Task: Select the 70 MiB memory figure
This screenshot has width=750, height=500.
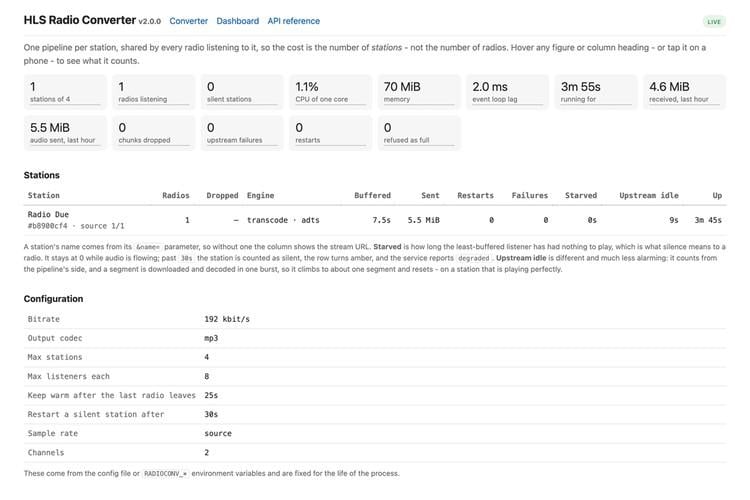Action: point(419,92)
